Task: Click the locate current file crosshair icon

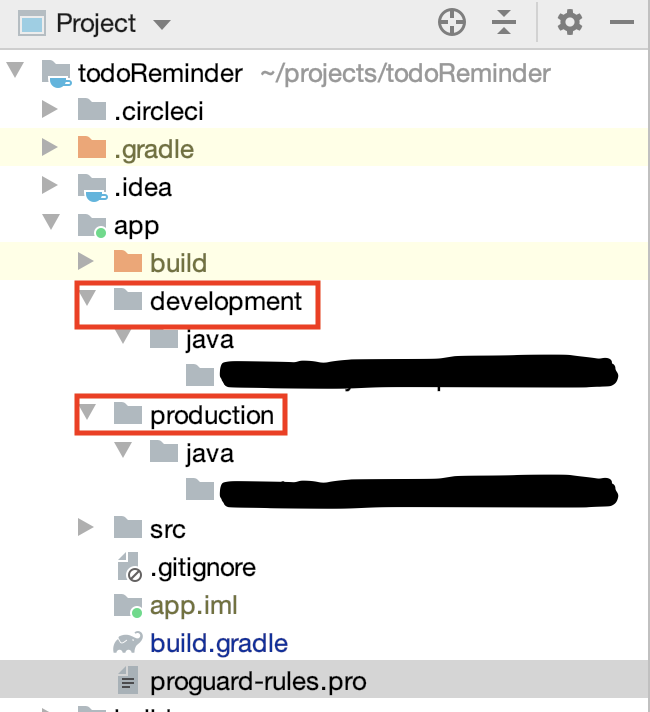Action: coord(453,22)
